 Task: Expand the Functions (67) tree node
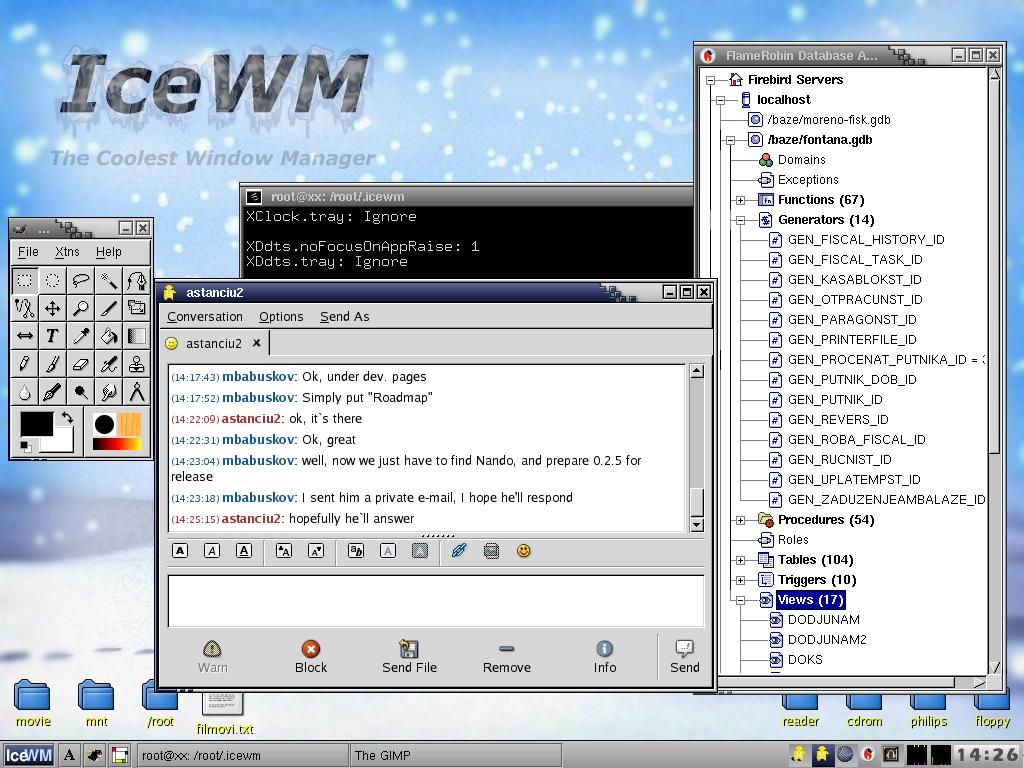coord(740,200)
